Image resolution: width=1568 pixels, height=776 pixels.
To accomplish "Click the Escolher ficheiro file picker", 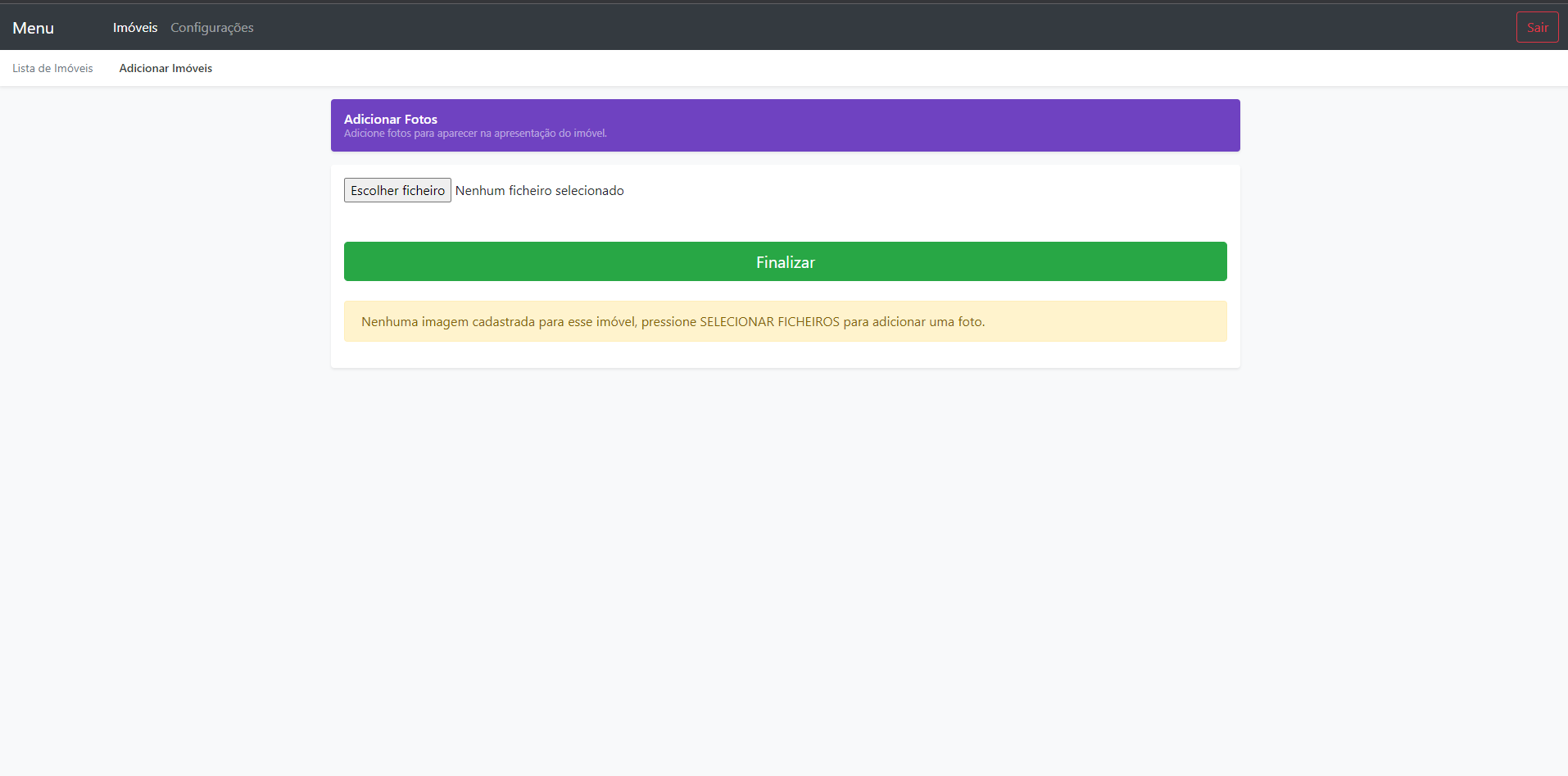I will [397, 189].
